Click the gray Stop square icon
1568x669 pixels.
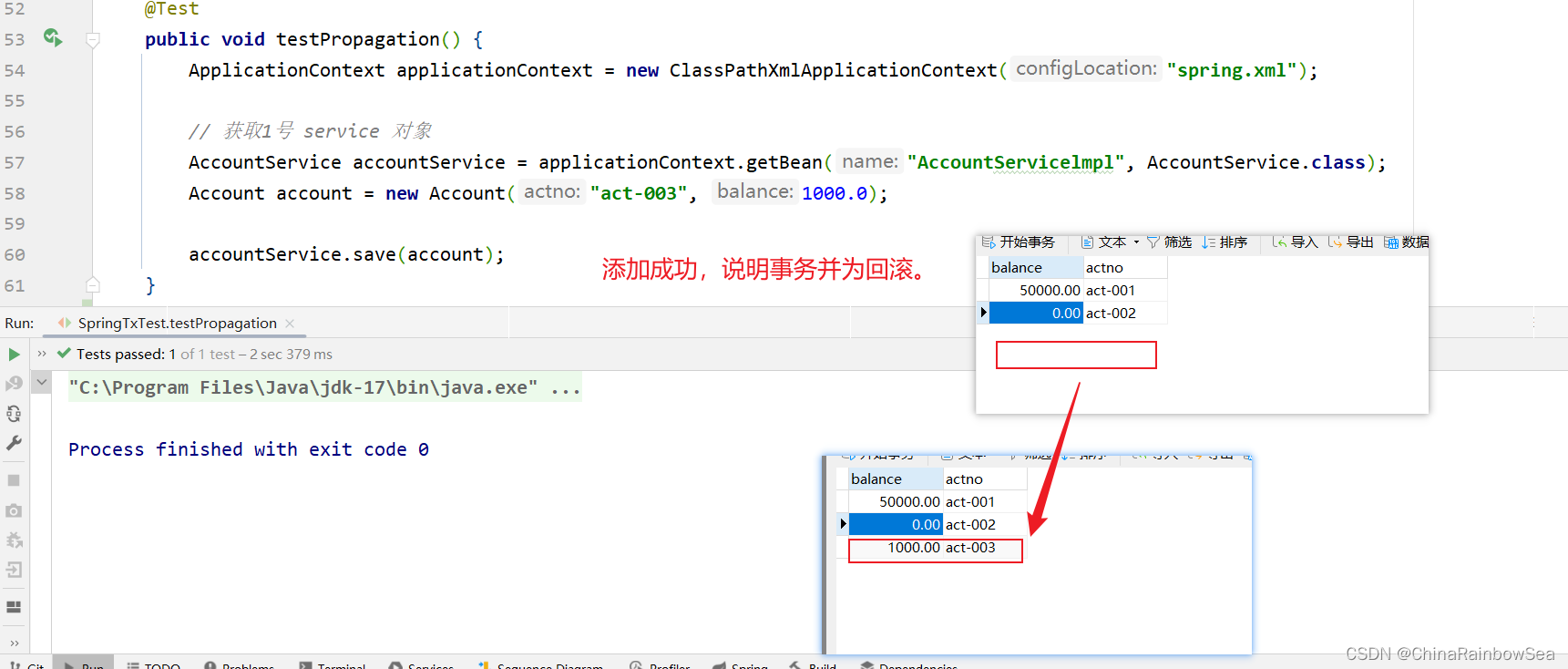coord(14,480)
